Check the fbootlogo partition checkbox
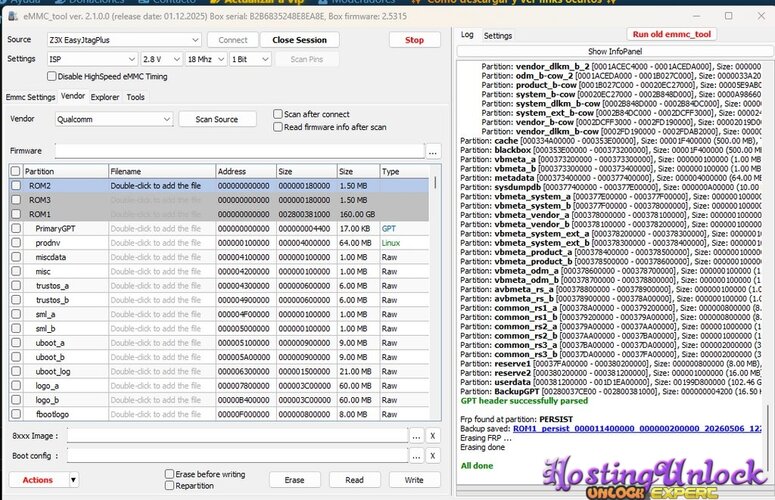Image resolution: width=775 pixels, height=500 pixels. 16,414
